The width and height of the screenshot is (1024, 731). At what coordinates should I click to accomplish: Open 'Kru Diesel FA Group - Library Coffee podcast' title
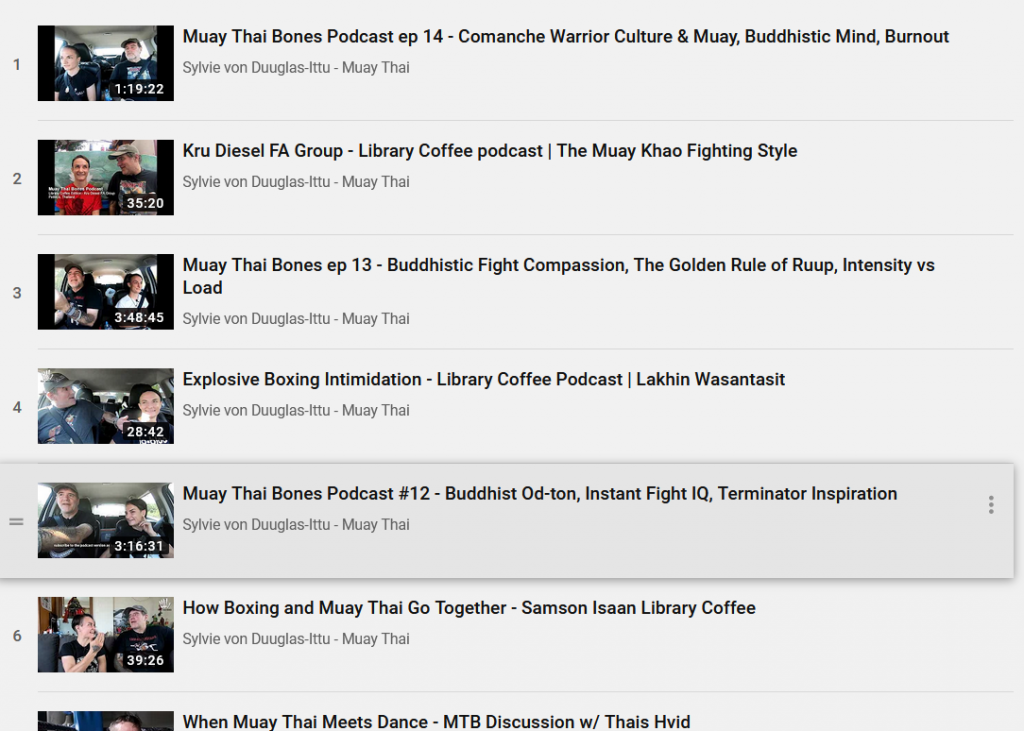tap(490, 151)
